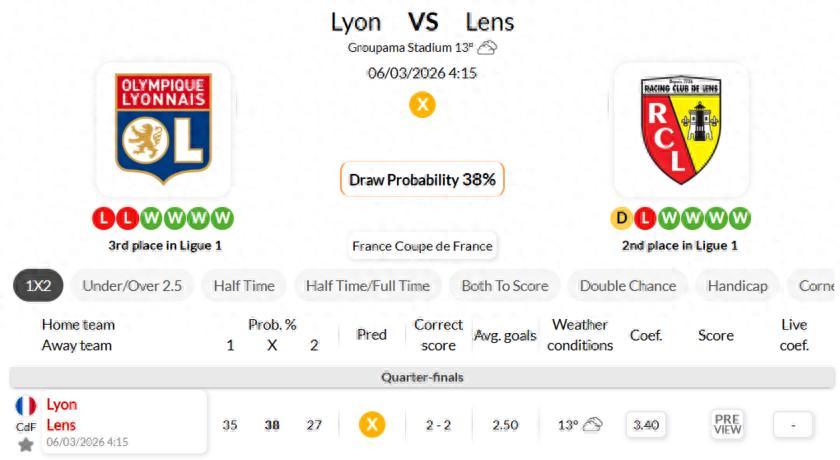This screenshot has width=840, height=460.
Task: Click the 3.40 coefficient button
Action: click(x=646, y=425)
